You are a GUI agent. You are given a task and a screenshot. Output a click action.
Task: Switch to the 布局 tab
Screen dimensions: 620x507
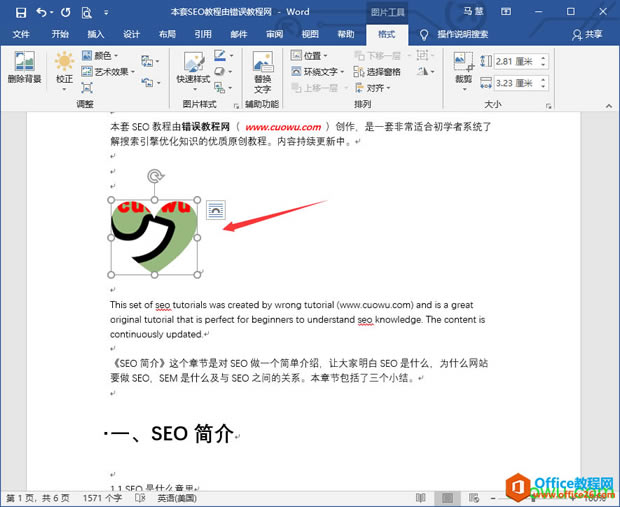point(167,34)
